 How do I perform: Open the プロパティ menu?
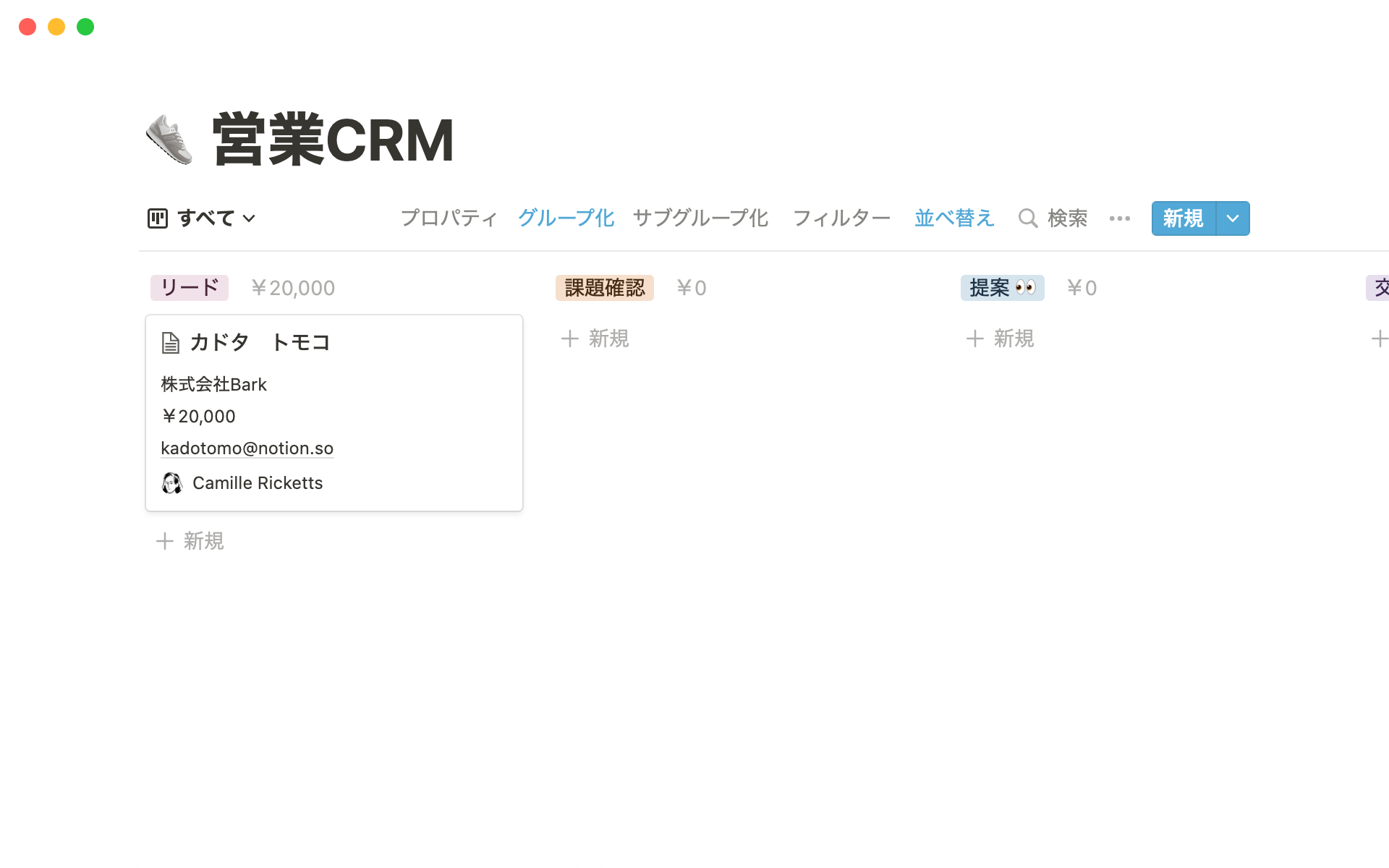pos(449,218)
